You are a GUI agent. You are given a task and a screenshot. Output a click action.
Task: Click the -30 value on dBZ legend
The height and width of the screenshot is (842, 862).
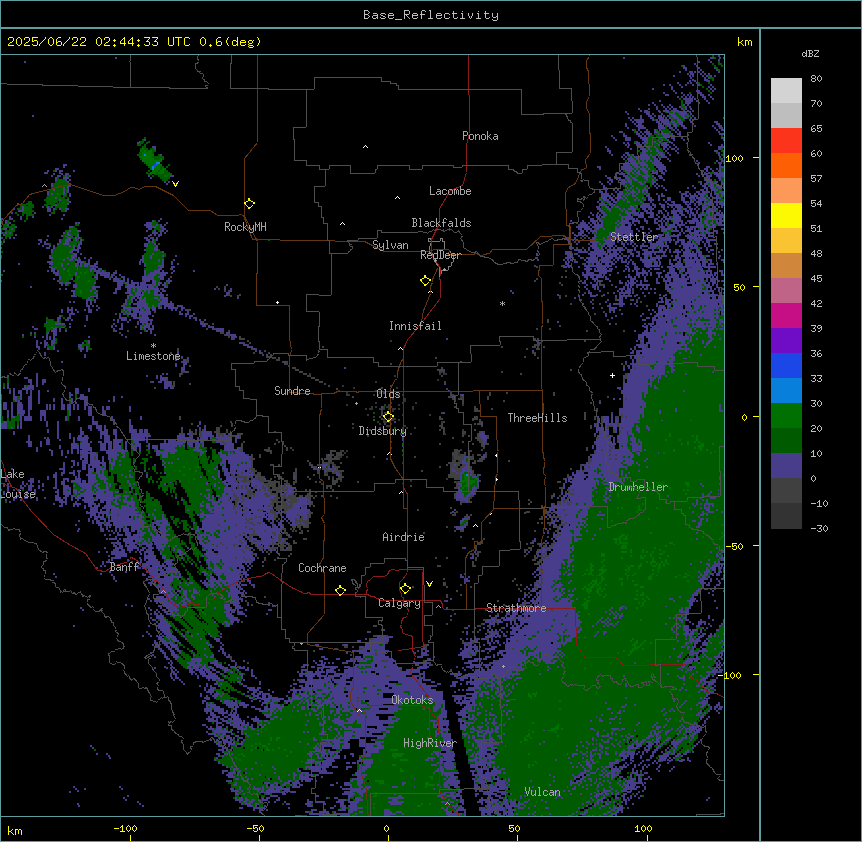pyautogui.click(x=819, y=528)
